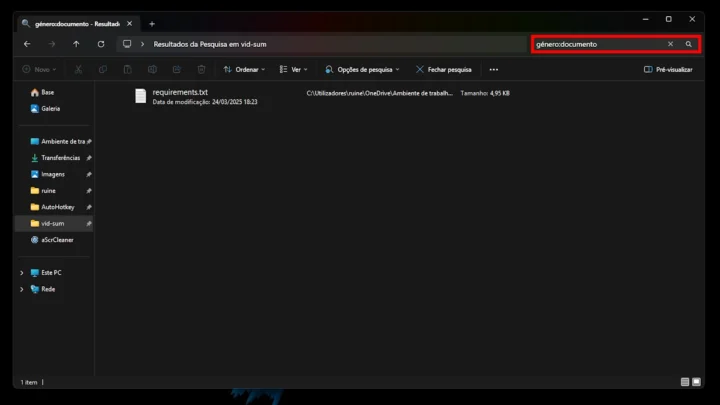The image size is (720, 405).
Task: Toggle the Pré-visualizar preview pane
Action: (x=668, y=70)
